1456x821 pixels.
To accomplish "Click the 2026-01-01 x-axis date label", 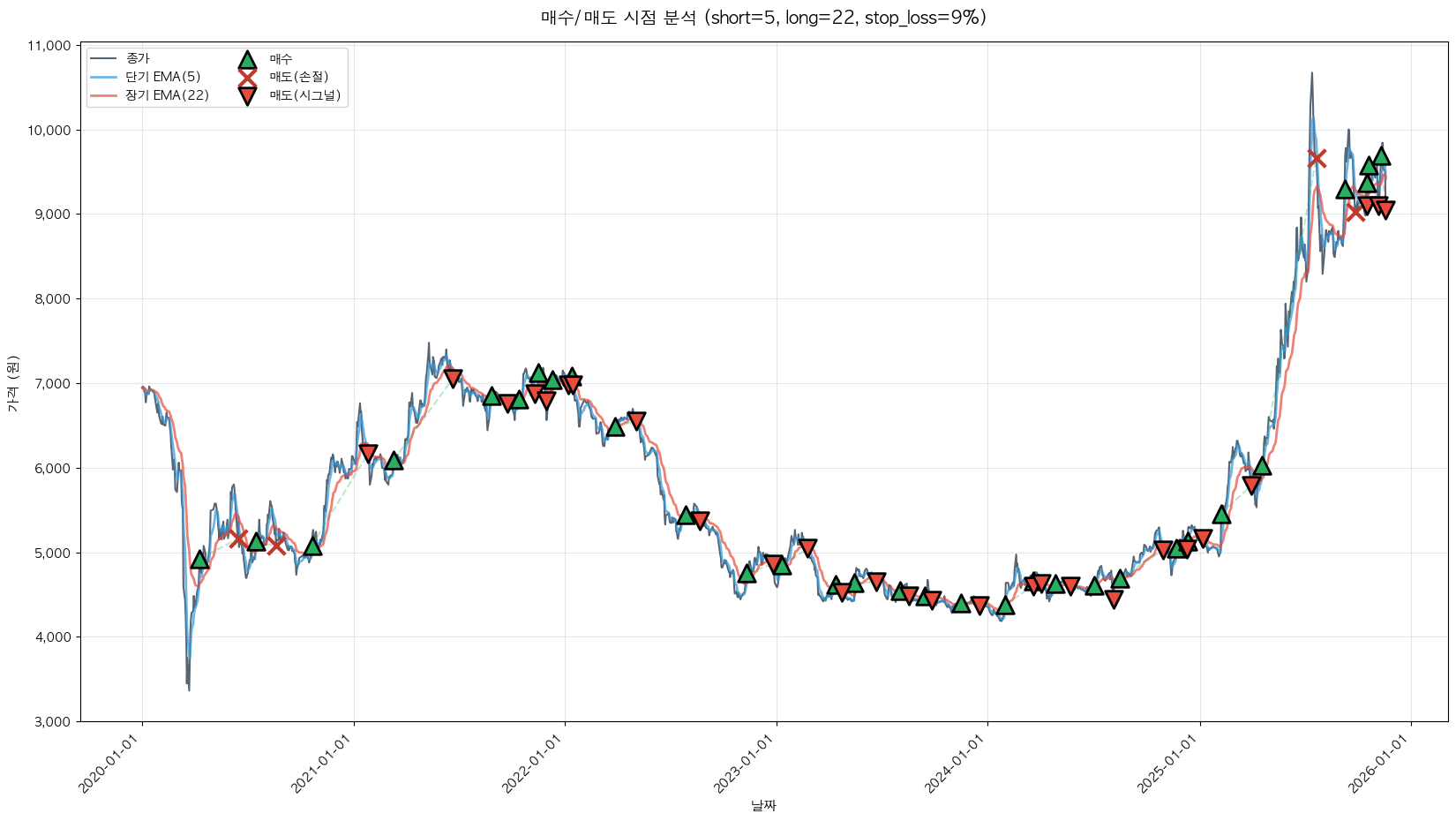I will tap(1381, 765).
